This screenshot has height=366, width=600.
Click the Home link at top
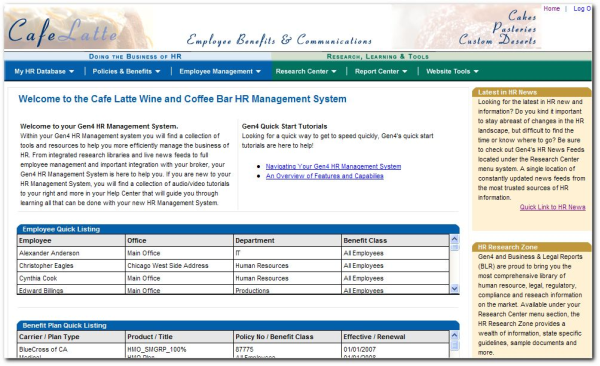coord(551,8)
